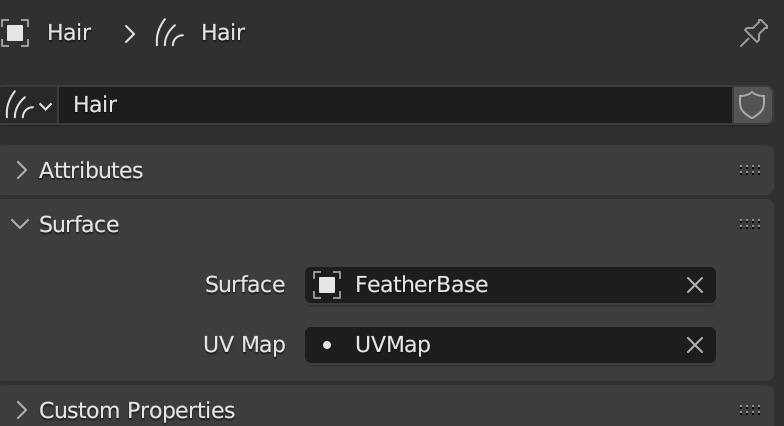Image resolution: width=784 pixels, height=426 pixels.
Task: Click the Hair data name field
Action: tap(396, 105)
